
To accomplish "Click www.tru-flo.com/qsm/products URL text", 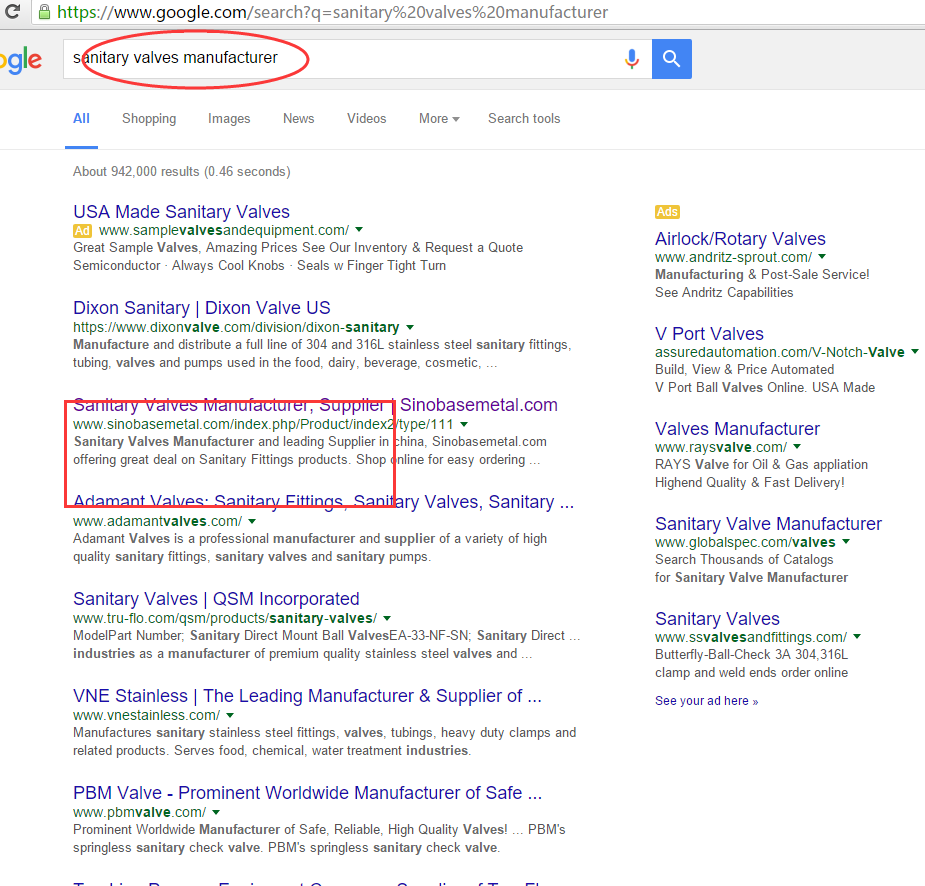I will point(225,618).
